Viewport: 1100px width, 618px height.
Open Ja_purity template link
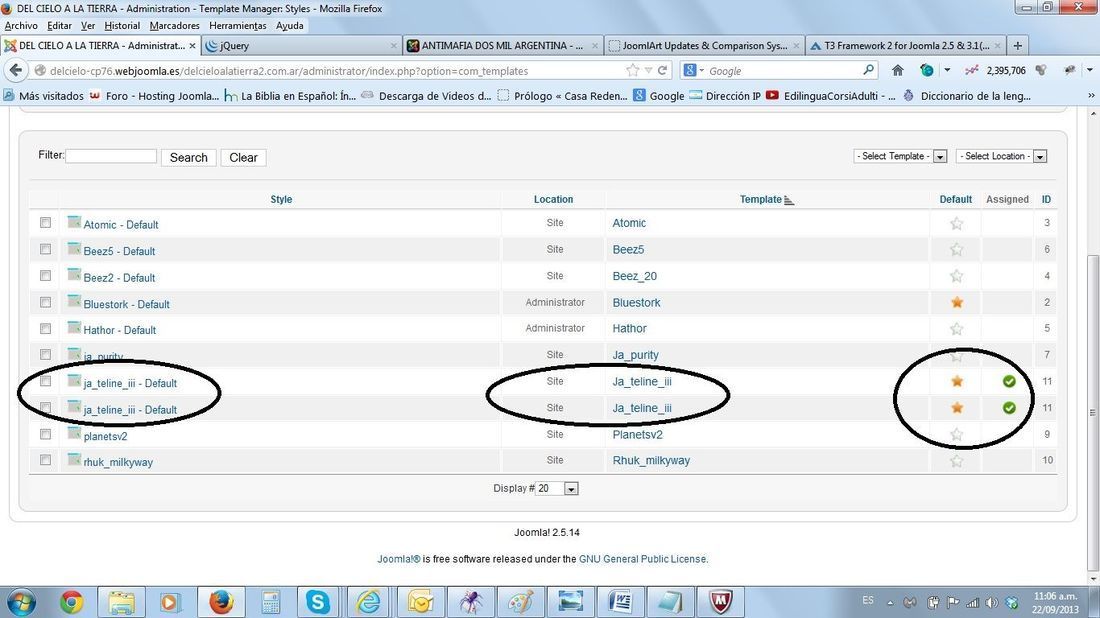636,355
